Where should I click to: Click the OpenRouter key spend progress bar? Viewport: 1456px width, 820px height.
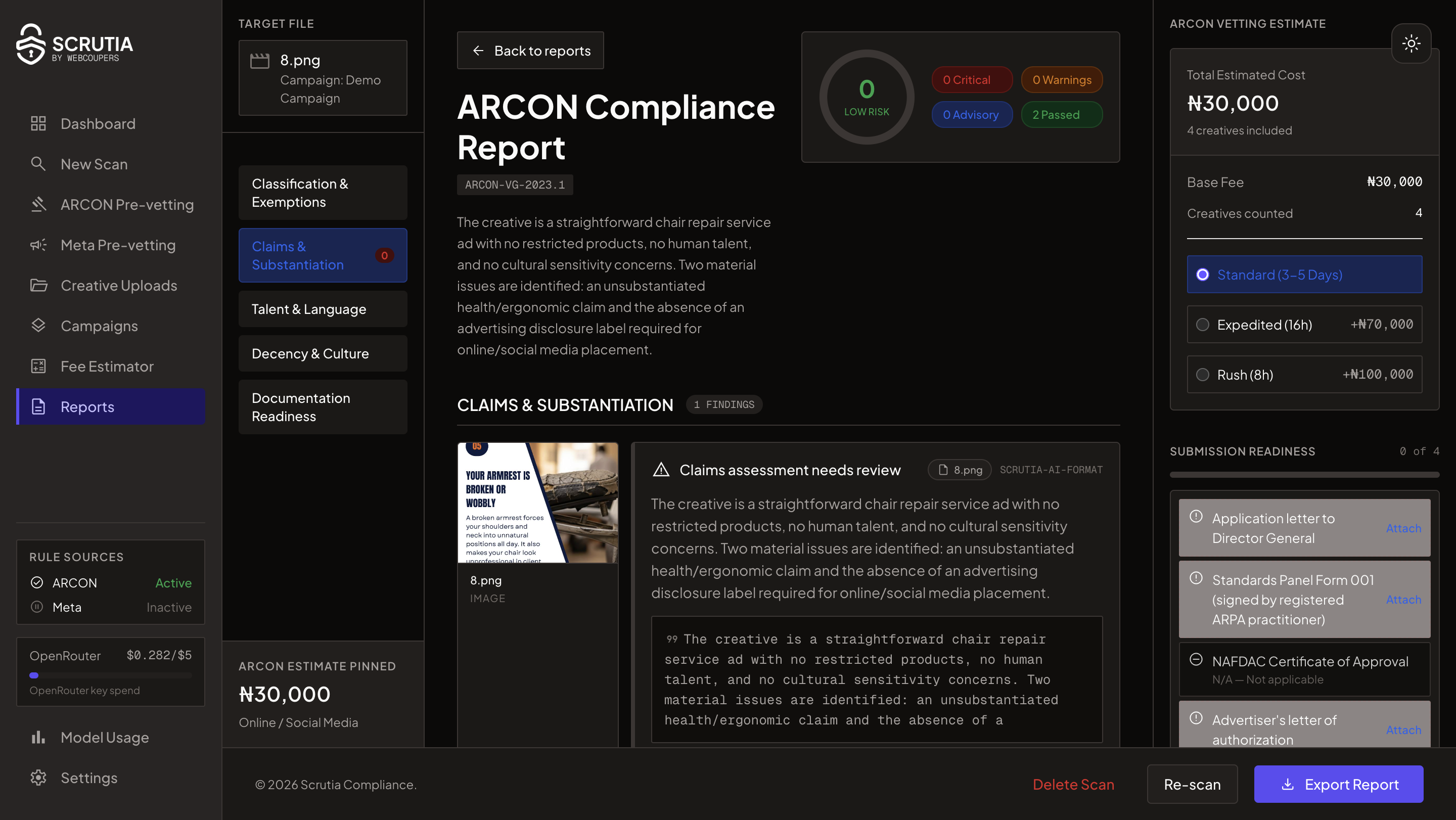(110, 675)
